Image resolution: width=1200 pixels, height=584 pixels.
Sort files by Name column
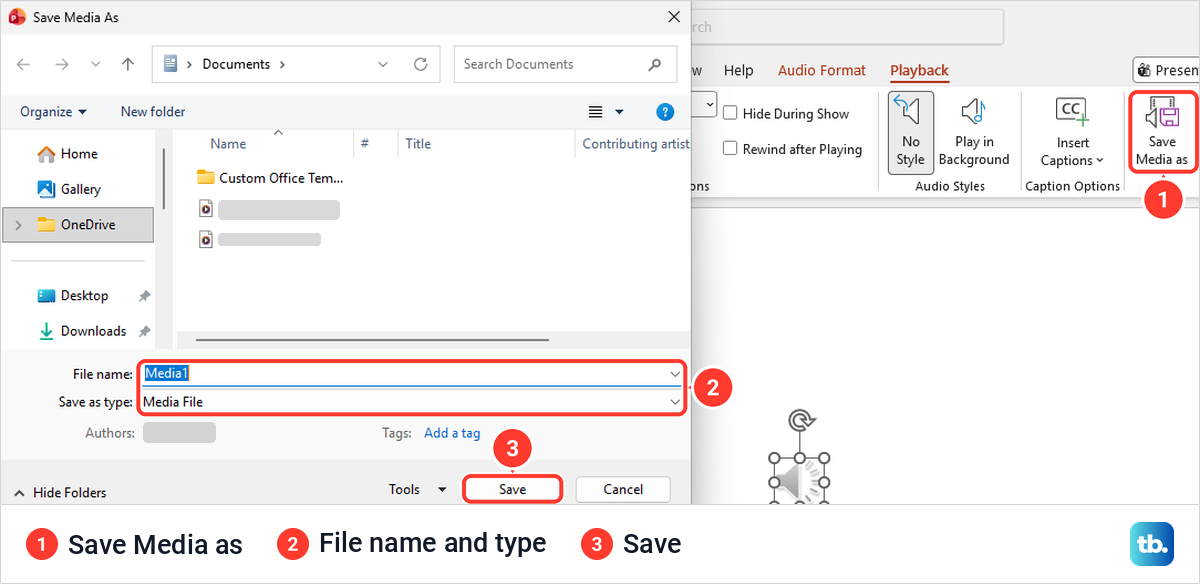[x=228, y=144]
